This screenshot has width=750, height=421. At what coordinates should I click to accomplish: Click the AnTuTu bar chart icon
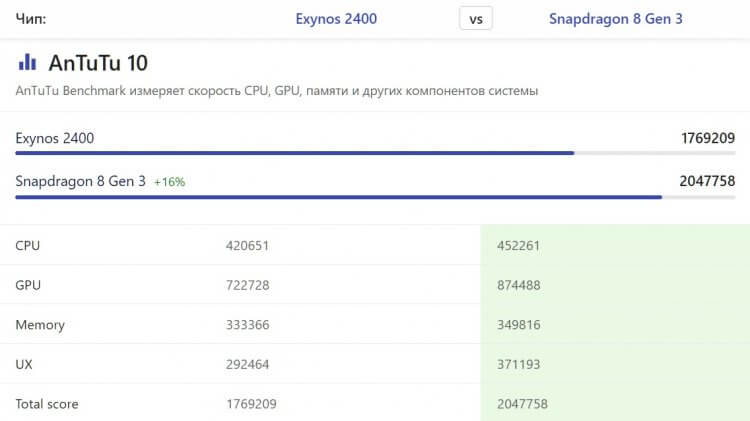pos(27,62)
